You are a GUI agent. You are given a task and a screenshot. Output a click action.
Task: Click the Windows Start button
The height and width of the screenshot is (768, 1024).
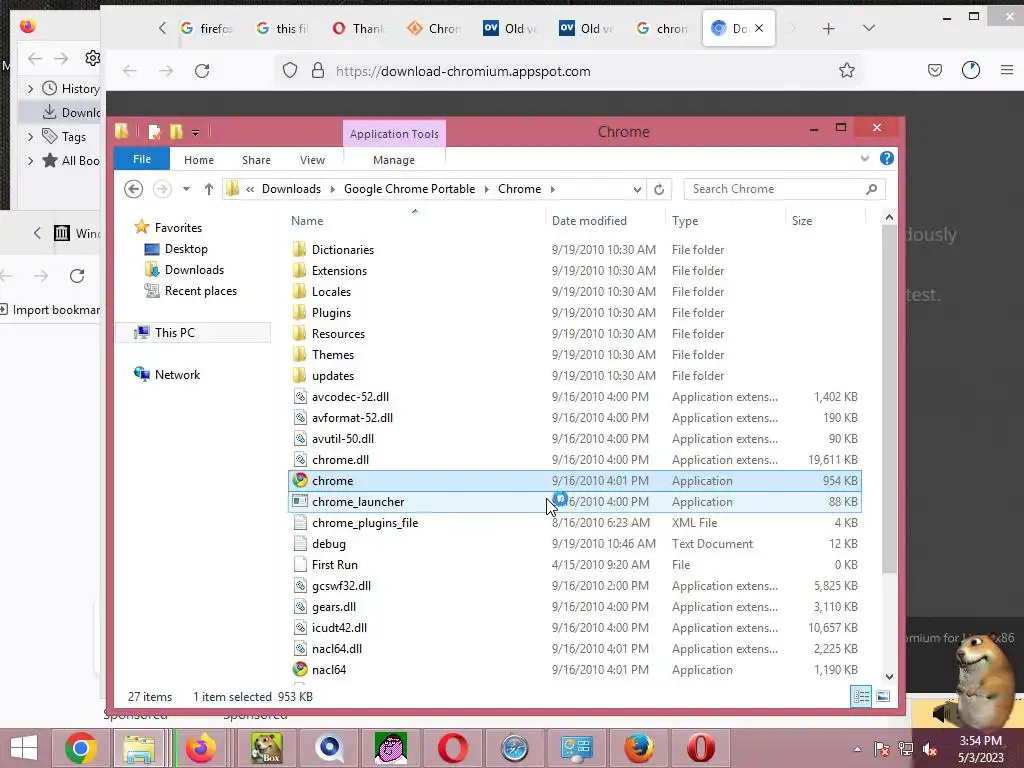[24, 748]
